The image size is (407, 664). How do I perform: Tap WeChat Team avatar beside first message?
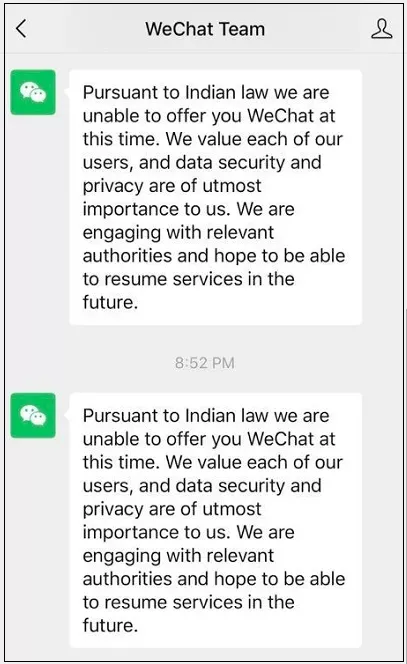pos(33,92)
